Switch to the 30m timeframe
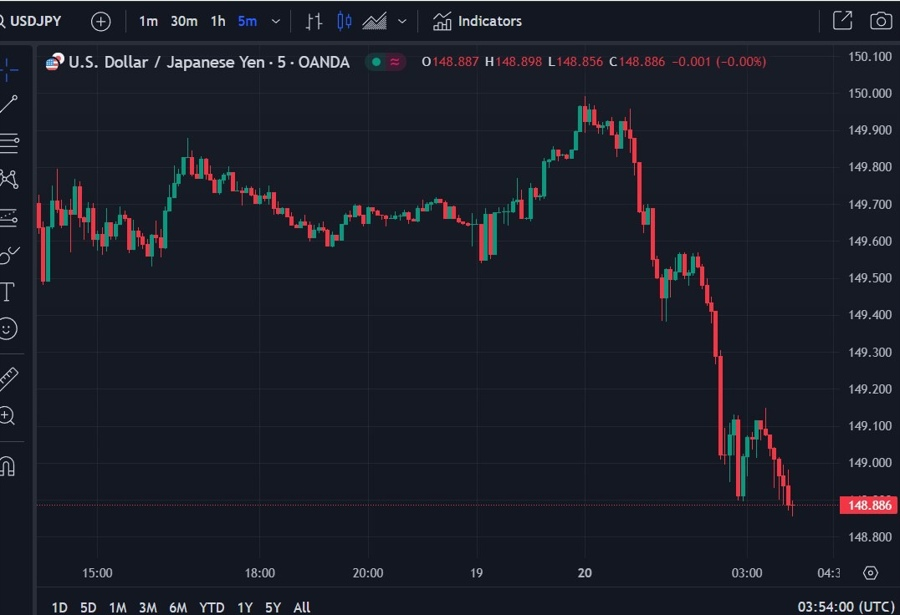Viewport: 900px width, 615px height. click(x=184, y=21)
